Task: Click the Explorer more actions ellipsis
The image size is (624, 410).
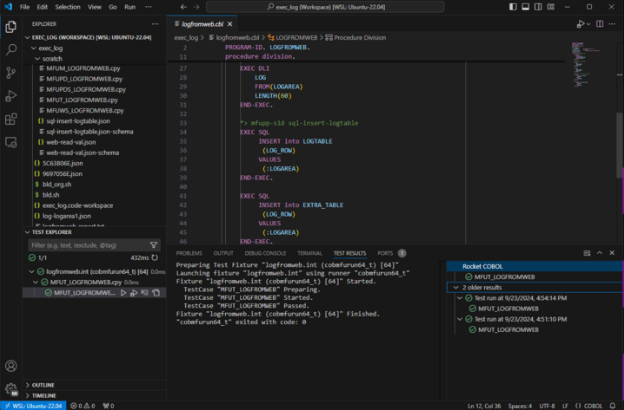Action: 155,24
